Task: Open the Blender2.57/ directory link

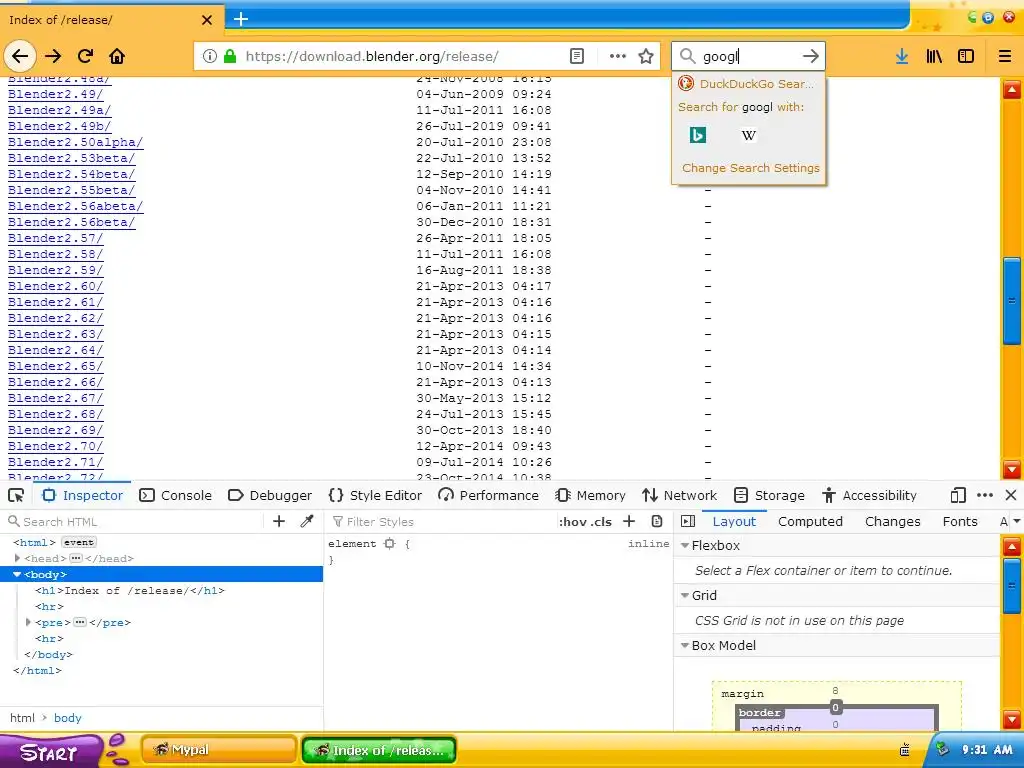Action: [56, 238]
